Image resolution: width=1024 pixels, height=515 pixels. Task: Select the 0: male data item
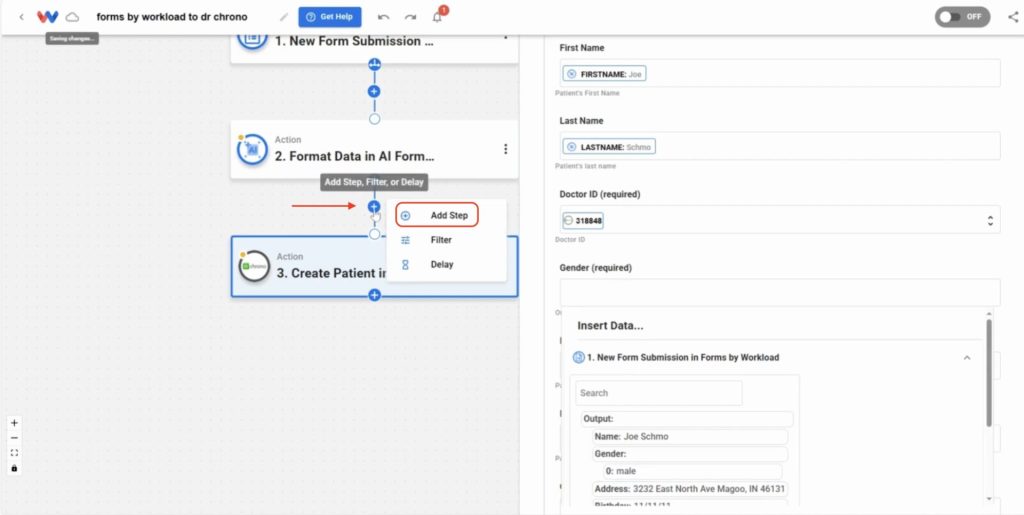click(x=692, y=471)
